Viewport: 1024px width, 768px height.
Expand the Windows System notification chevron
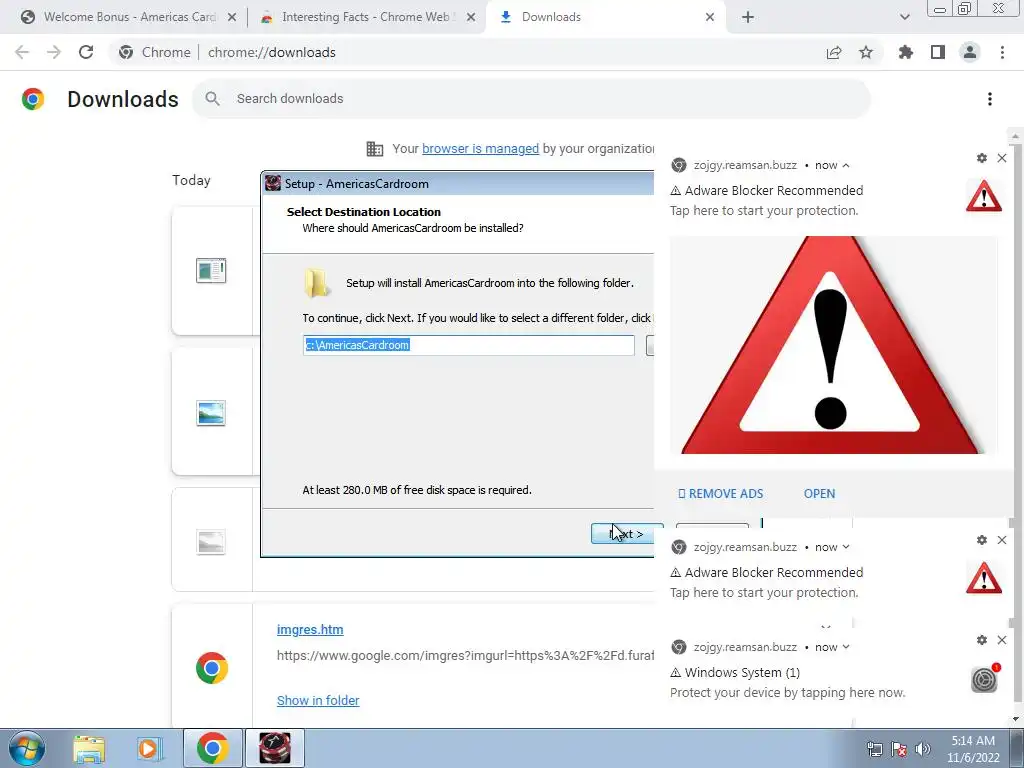tap(846, 647)
